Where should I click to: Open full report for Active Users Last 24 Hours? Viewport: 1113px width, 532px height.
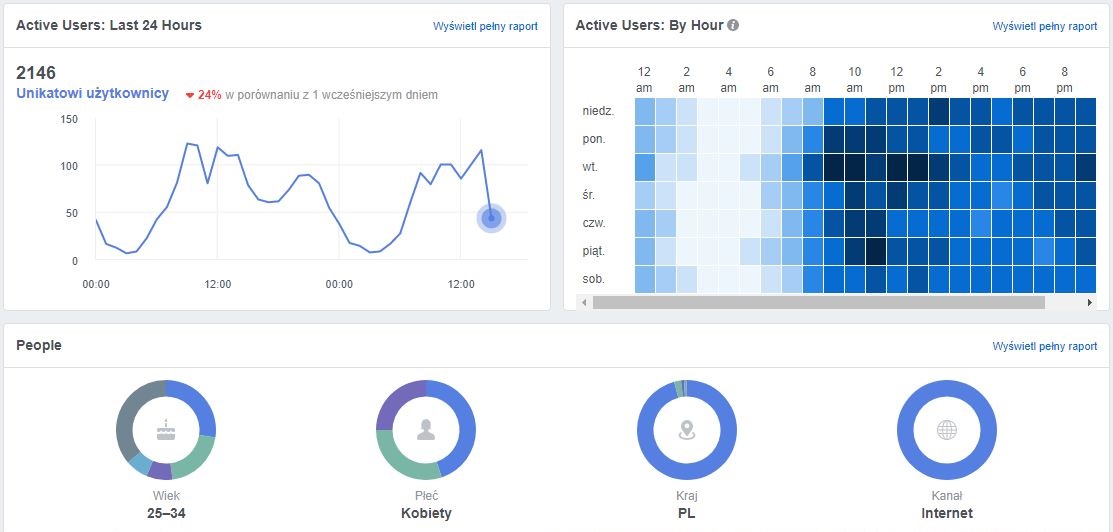pyautogui.click(x=486, y=26)
